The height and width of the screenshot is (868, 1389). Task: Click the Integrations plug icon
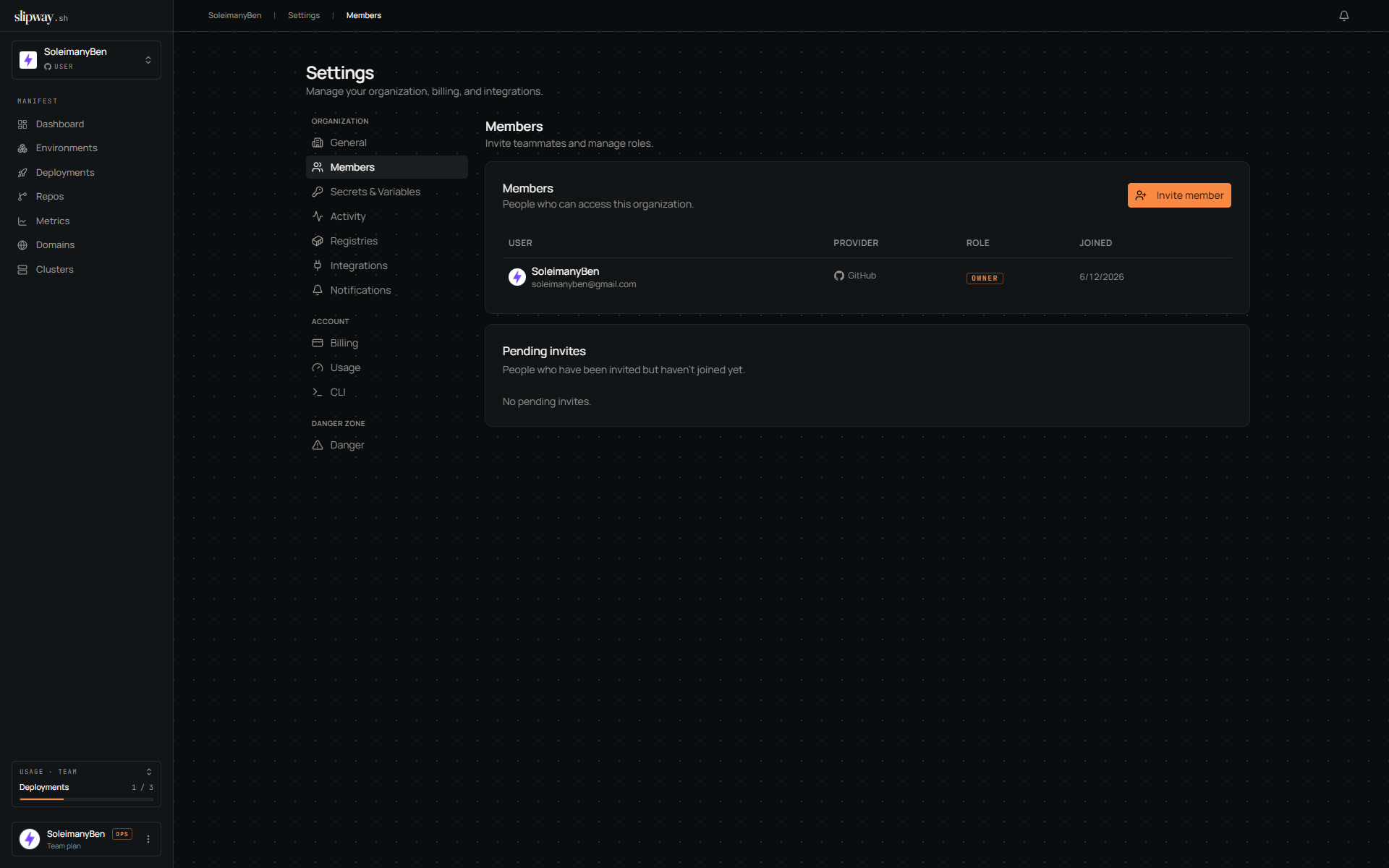click(318, 265)
